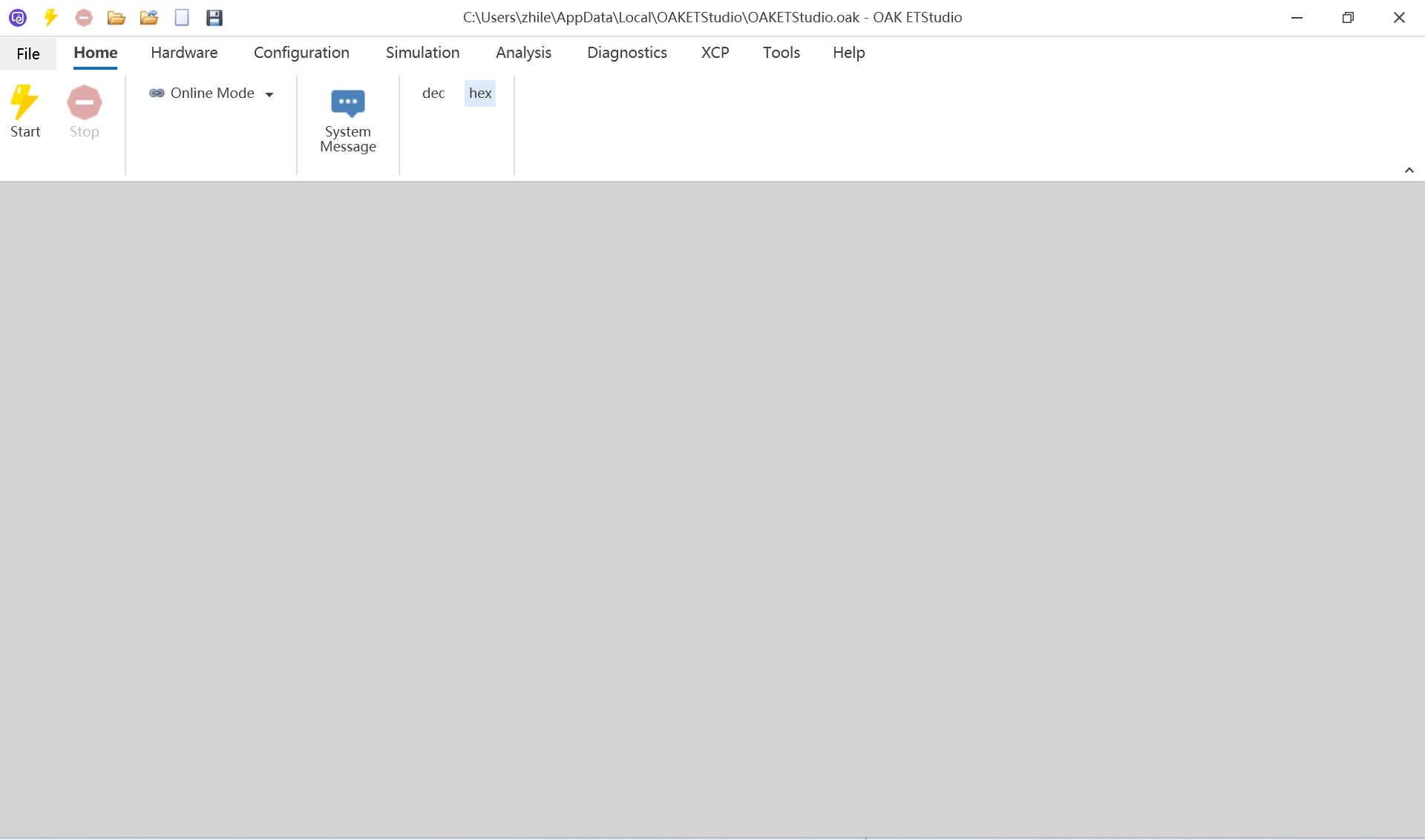Viewport: 1425px width, 840px height.
Task: Restore down the application window
Action: 1348,17
